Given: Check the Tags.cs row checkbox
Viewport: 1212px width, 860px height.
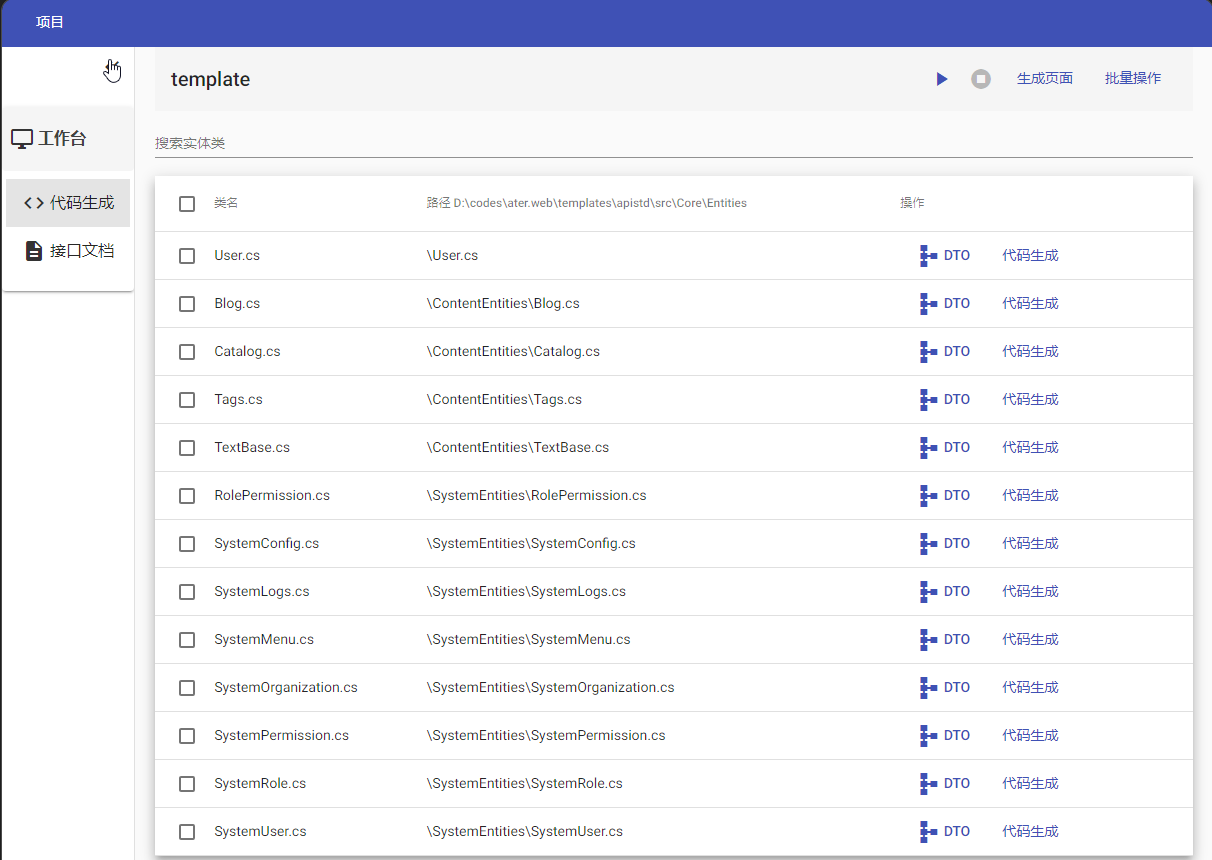Looking at the screenshot, I should (x=187, y=400).
